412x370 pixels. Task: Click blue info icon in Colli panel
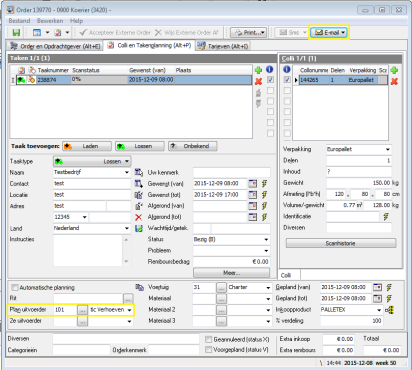(287, 69)
